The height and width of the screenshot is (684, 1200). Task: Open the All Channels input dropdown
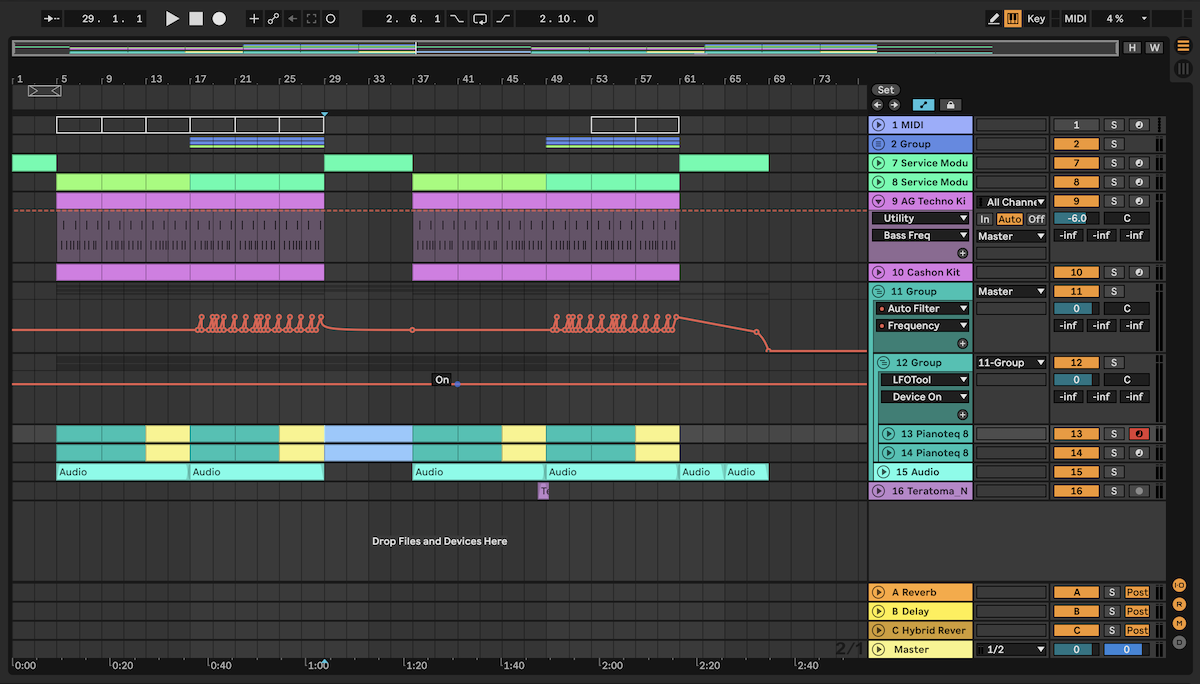tap(1011, 202)
